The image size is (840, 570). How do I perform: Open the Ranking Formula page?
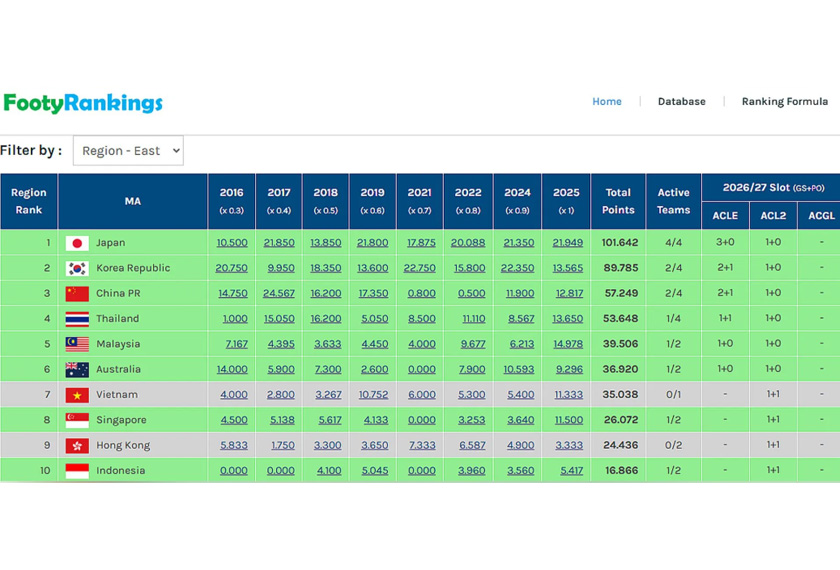[784, 102]
